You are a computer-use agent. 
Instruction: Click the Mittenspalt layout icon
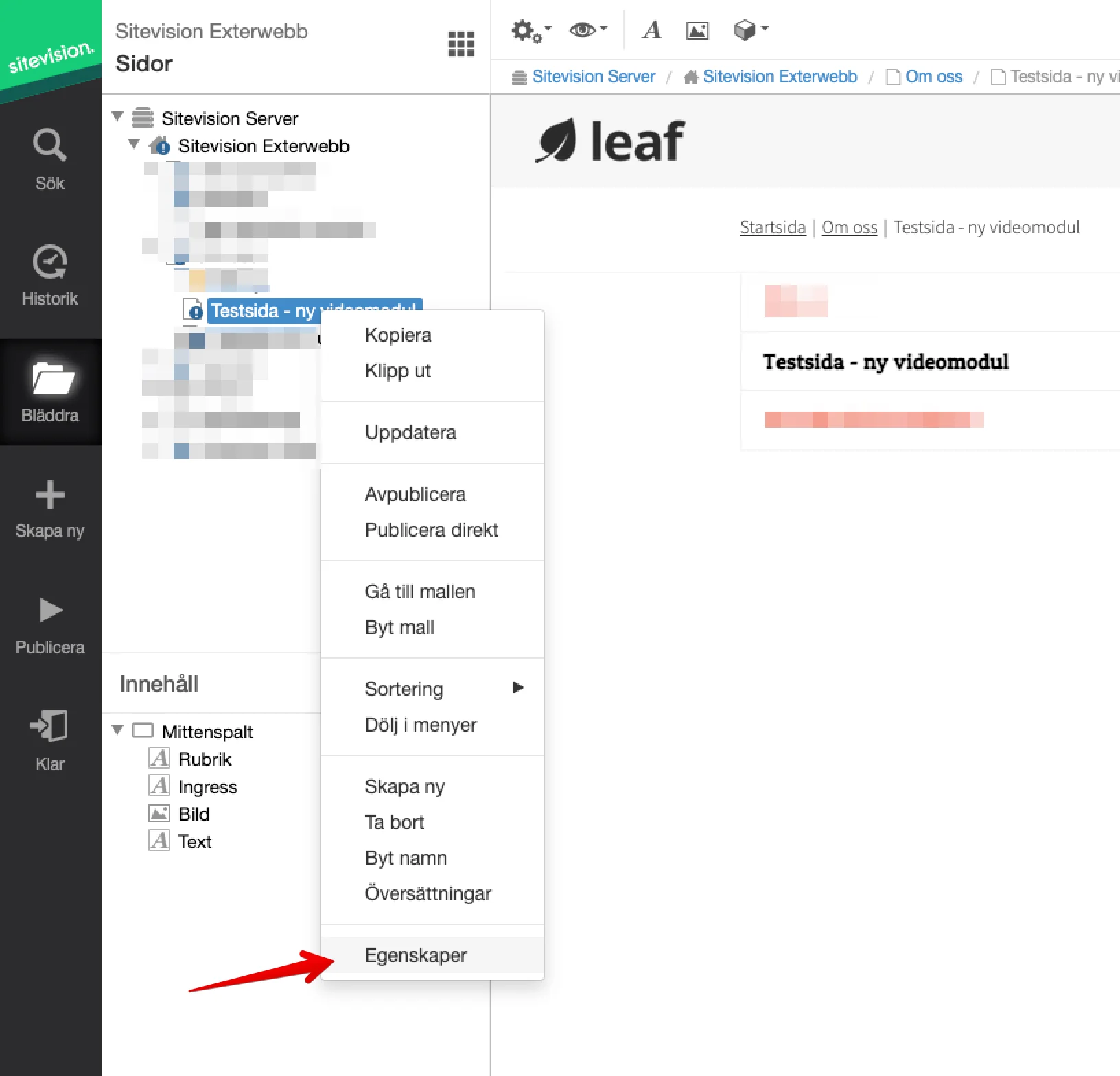point(143,731)
